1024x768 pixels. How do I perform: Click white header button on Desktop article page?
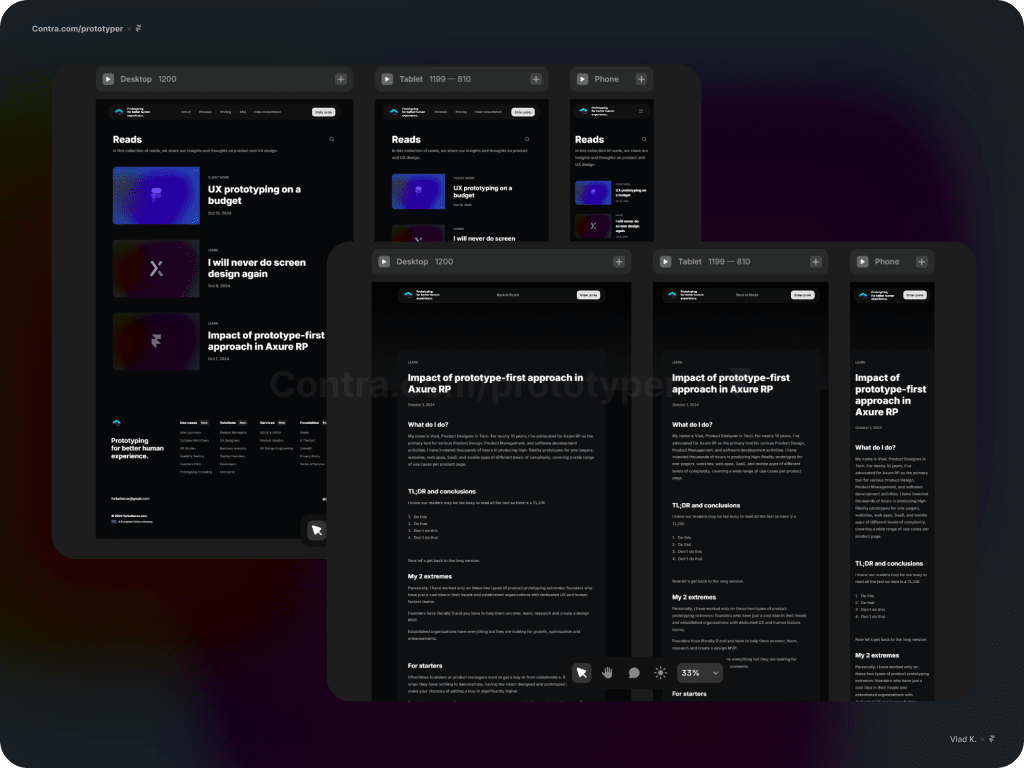click(588, 295)
